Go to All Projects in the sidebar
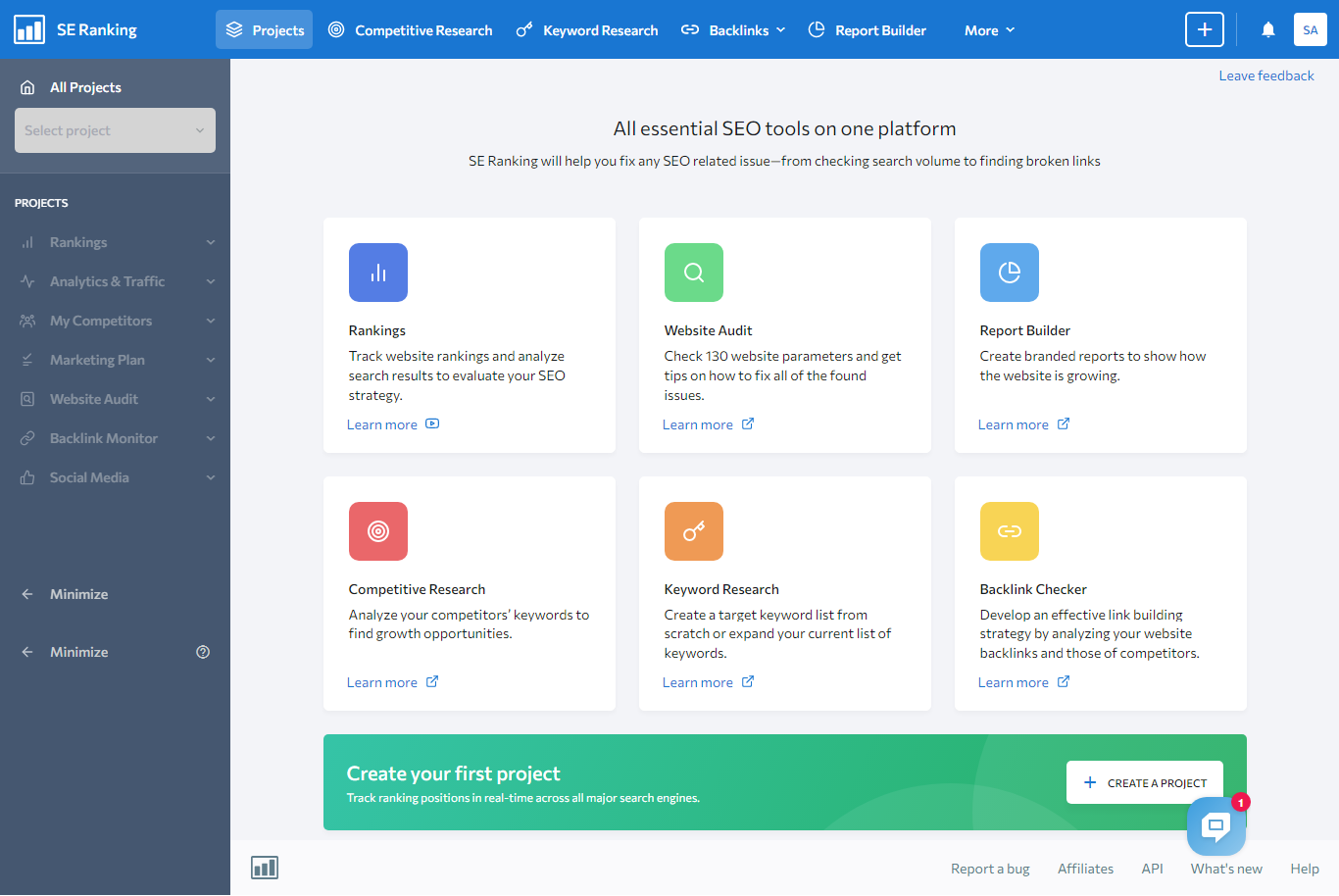This screenshot has width=1339, height=896. pos(71,87)
